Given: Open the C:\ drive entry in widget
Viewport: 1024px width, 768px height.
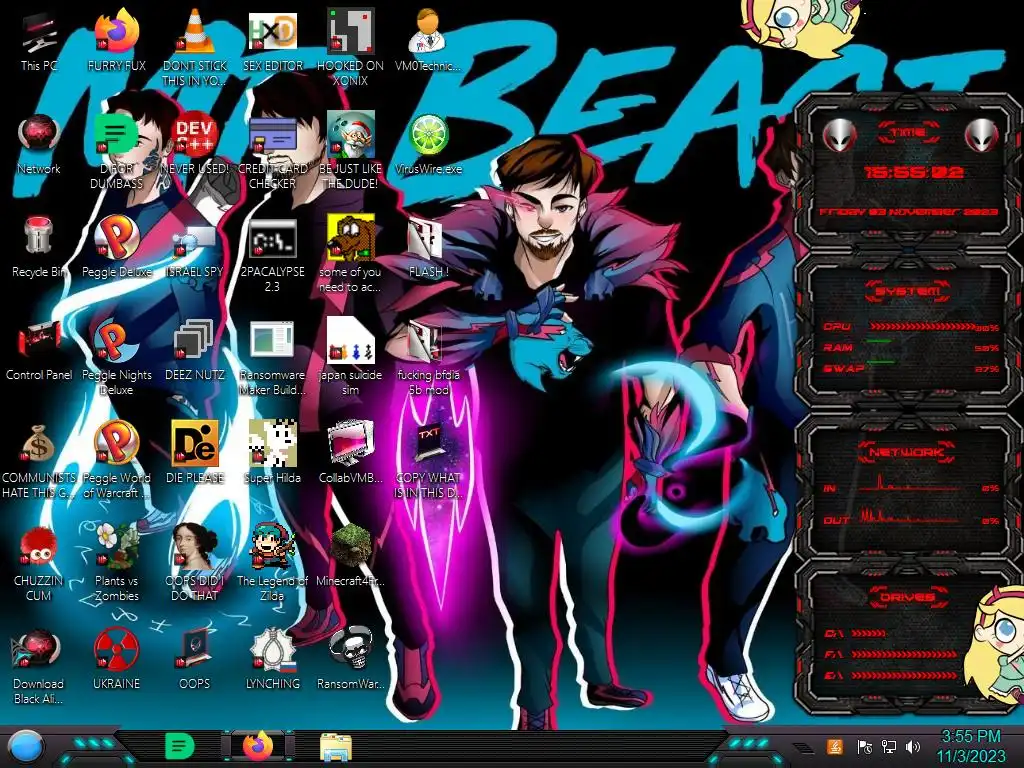Looking at the screenshot, I should [856, 633].
